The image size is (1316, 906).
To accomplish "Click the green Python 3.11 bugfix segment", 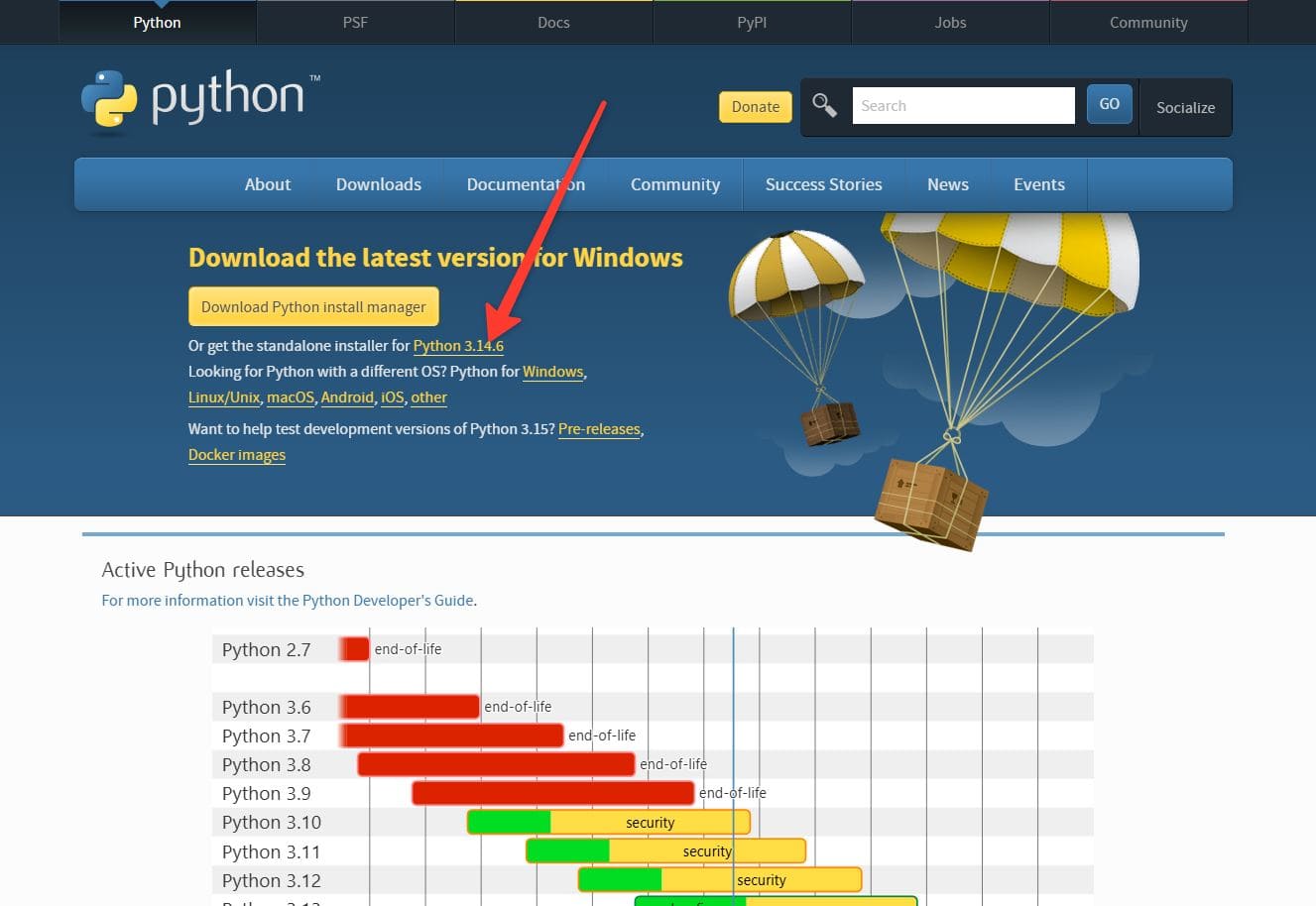I will (568, 850).
